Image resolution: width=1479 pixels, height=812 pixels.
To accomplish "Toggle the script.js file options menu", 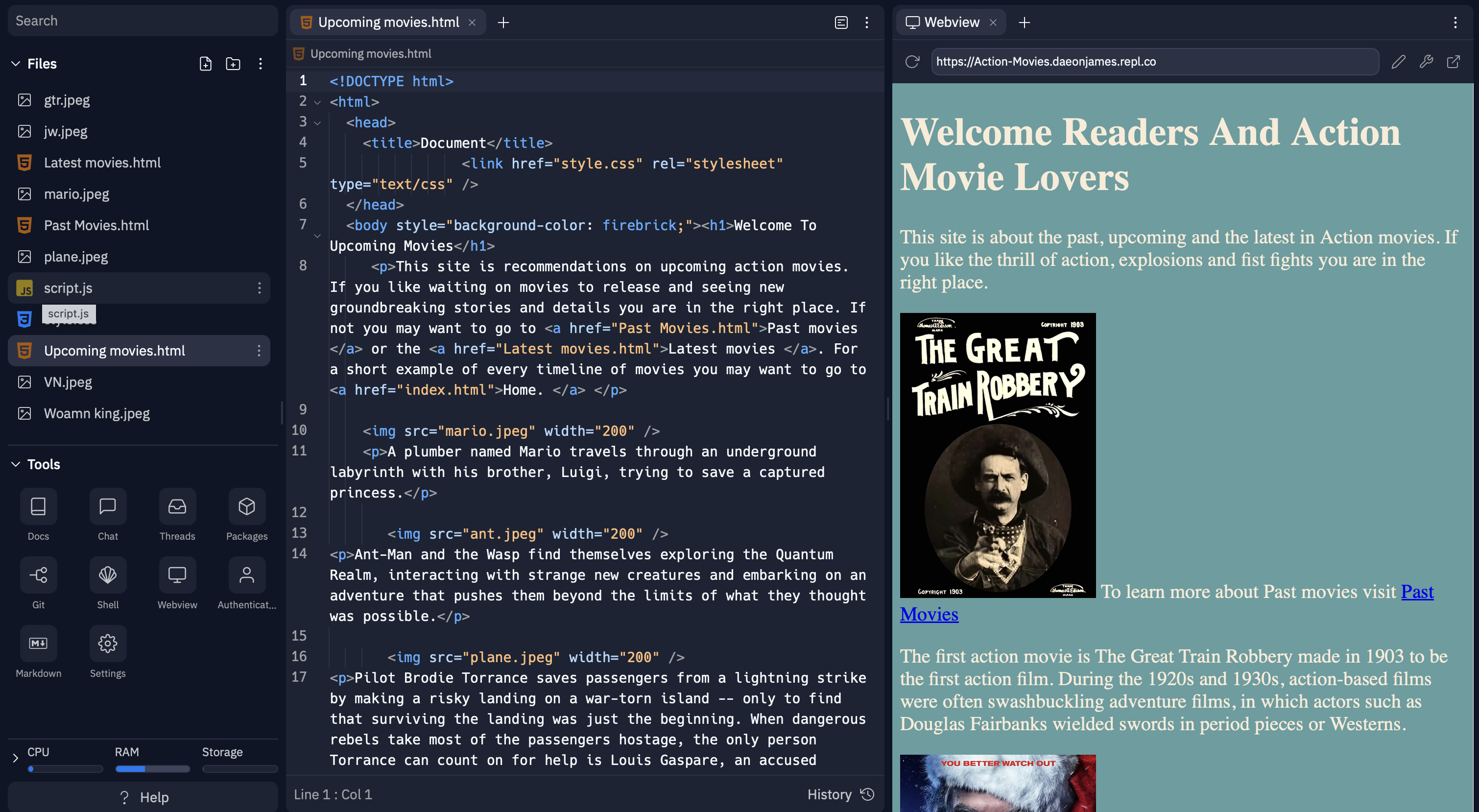I will [x=258, y=288].
